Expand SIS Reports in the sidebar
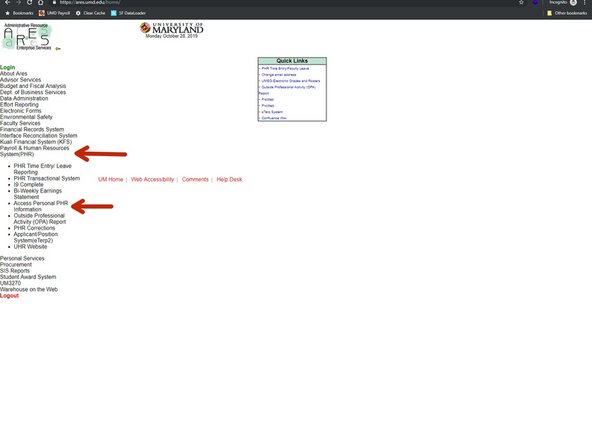592x444 pixels. click(15, 271)
